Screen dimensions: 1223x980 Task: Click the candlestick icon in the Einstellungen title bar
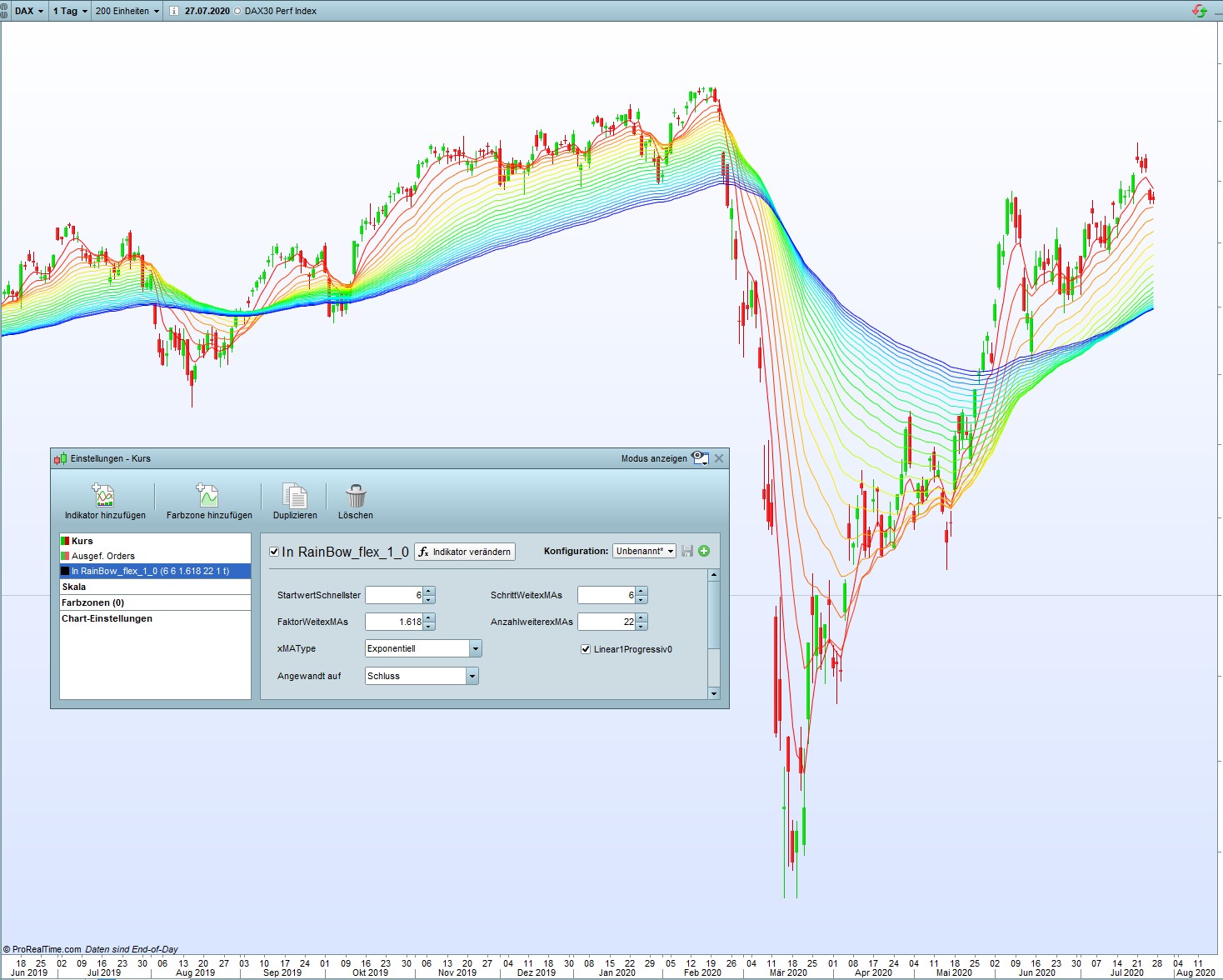click(60, 458)
